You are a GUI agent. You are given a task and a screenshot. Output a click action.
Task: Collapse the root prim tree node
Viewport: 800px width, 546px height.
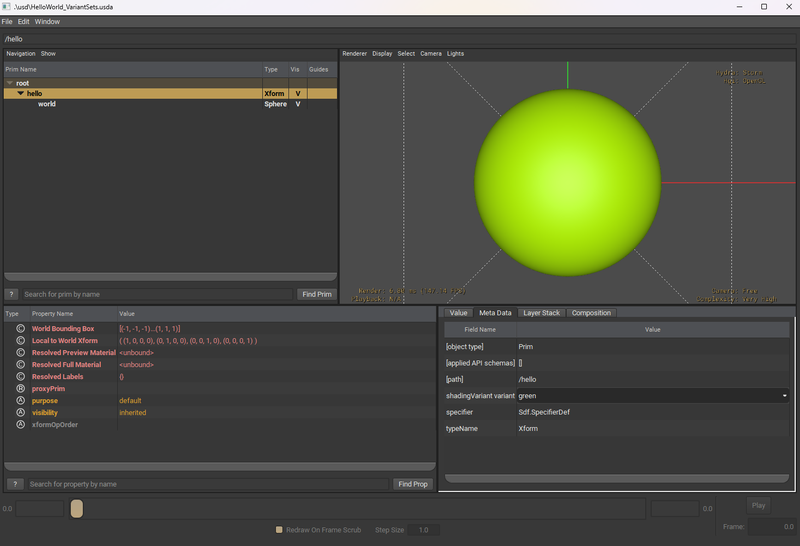[x=10, y=83]
